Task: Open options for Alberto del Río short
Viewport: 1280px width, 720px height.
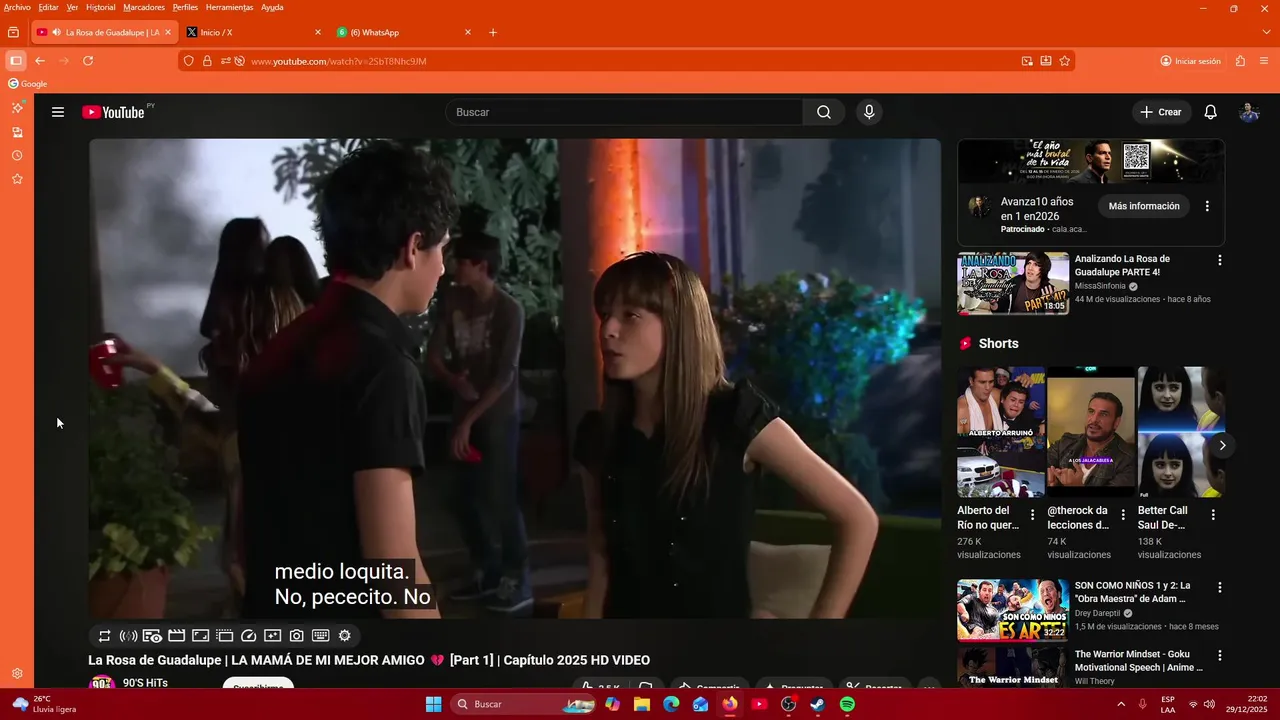Action: (1033, 515)
